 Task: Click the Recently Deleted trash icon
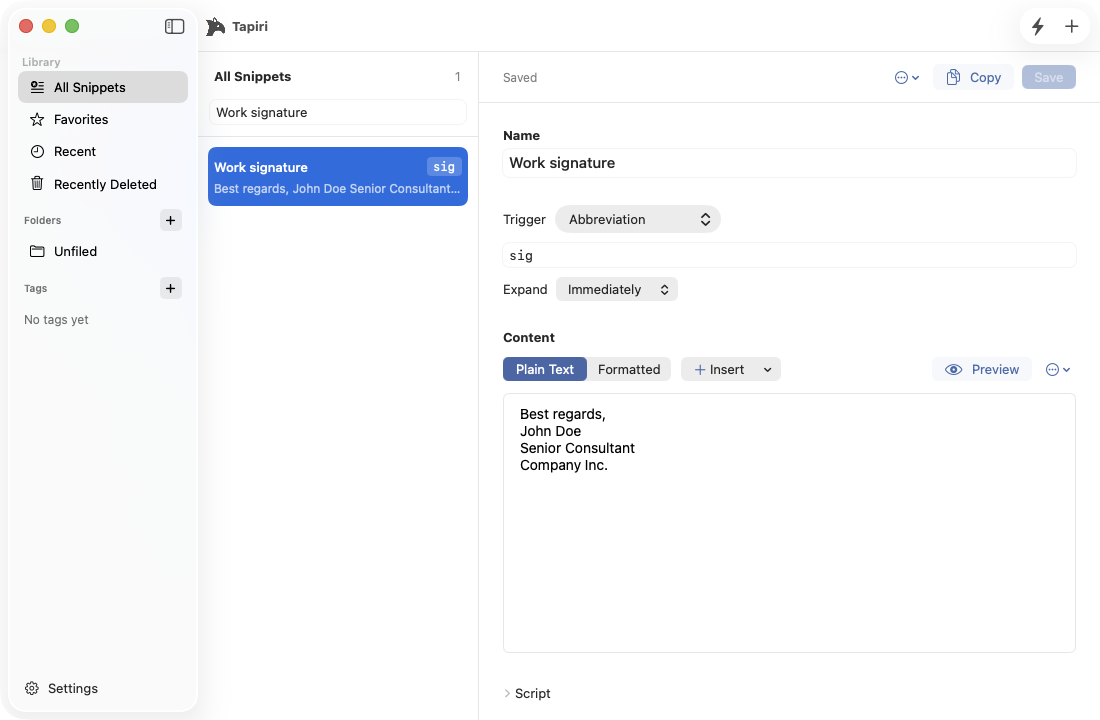coord(37,184)
